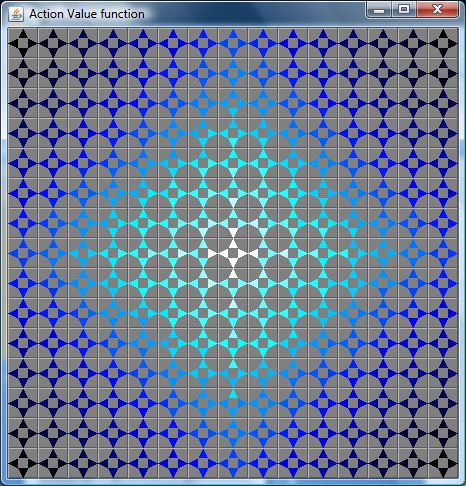Click the gray center square of bottom-left corner state
The width and height of the screenshot is (466, 486).
23,463
